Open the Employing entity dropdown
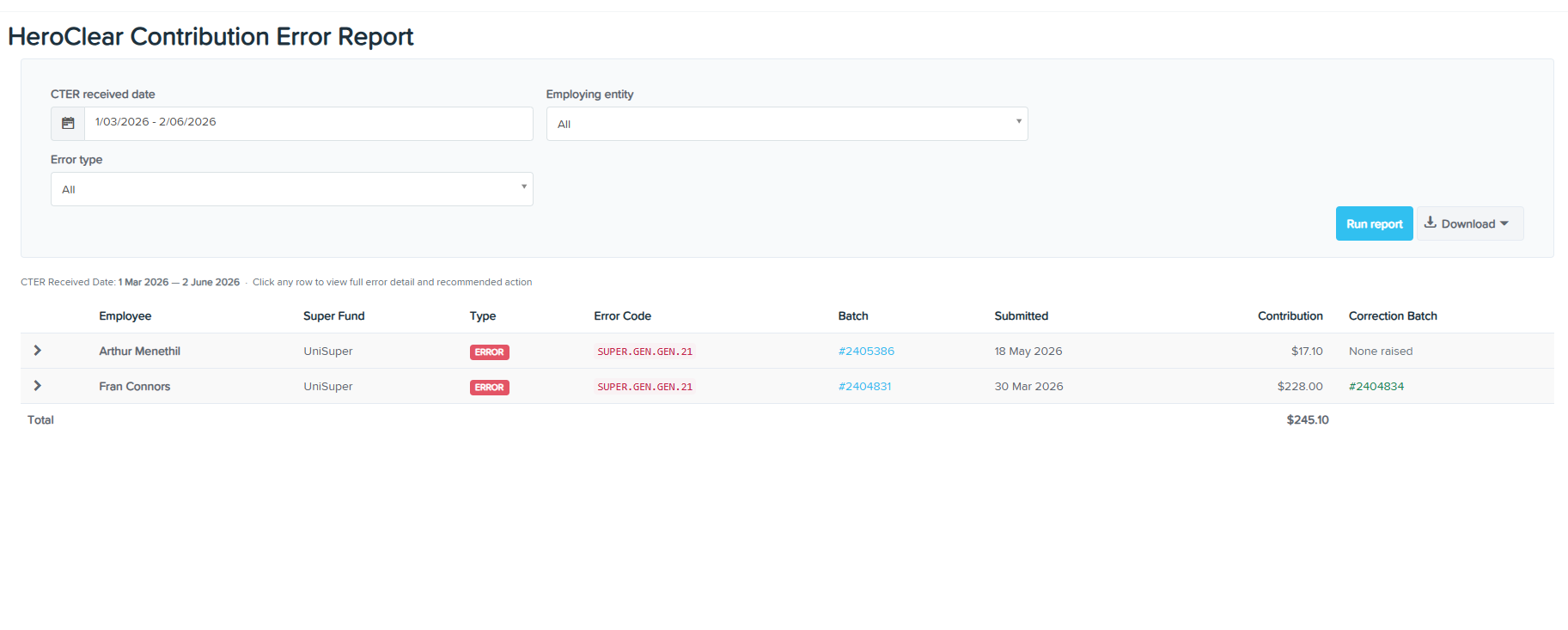The height and width of the screenshot is (630, 1568). (x=787, y=124)
